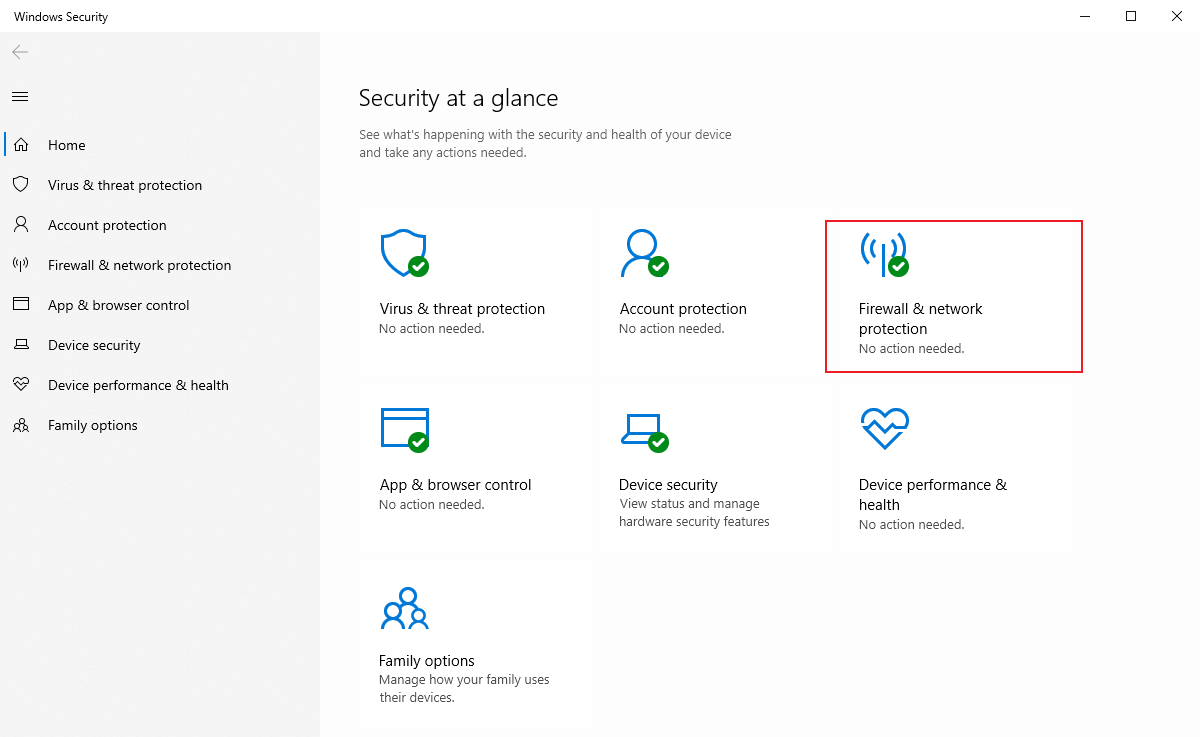Select the Firewall & network protection wireless icon
Viewport: 1200px width, 737px height.
[x=883, y=252]
